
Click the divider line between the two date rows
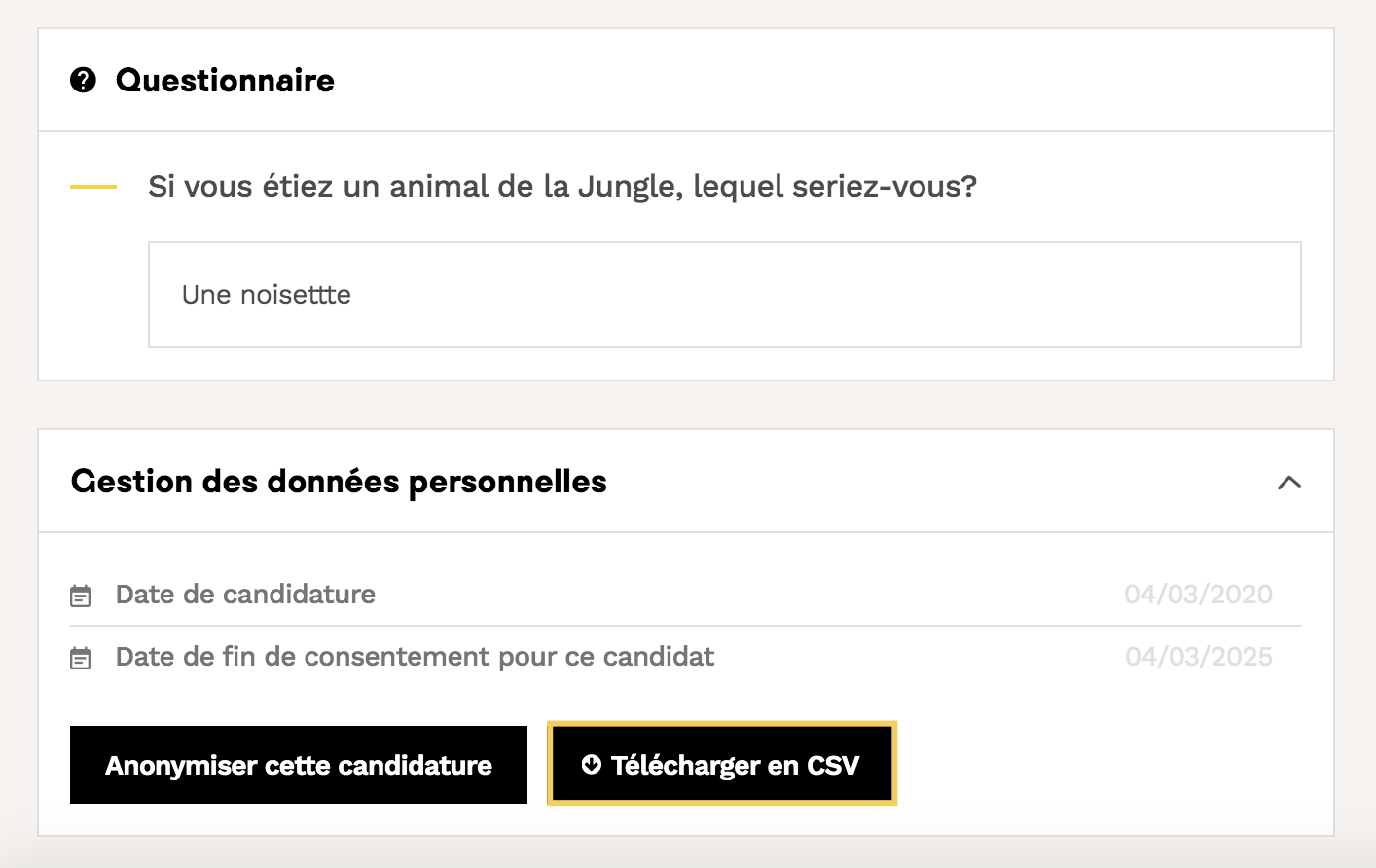click(685, 626)
